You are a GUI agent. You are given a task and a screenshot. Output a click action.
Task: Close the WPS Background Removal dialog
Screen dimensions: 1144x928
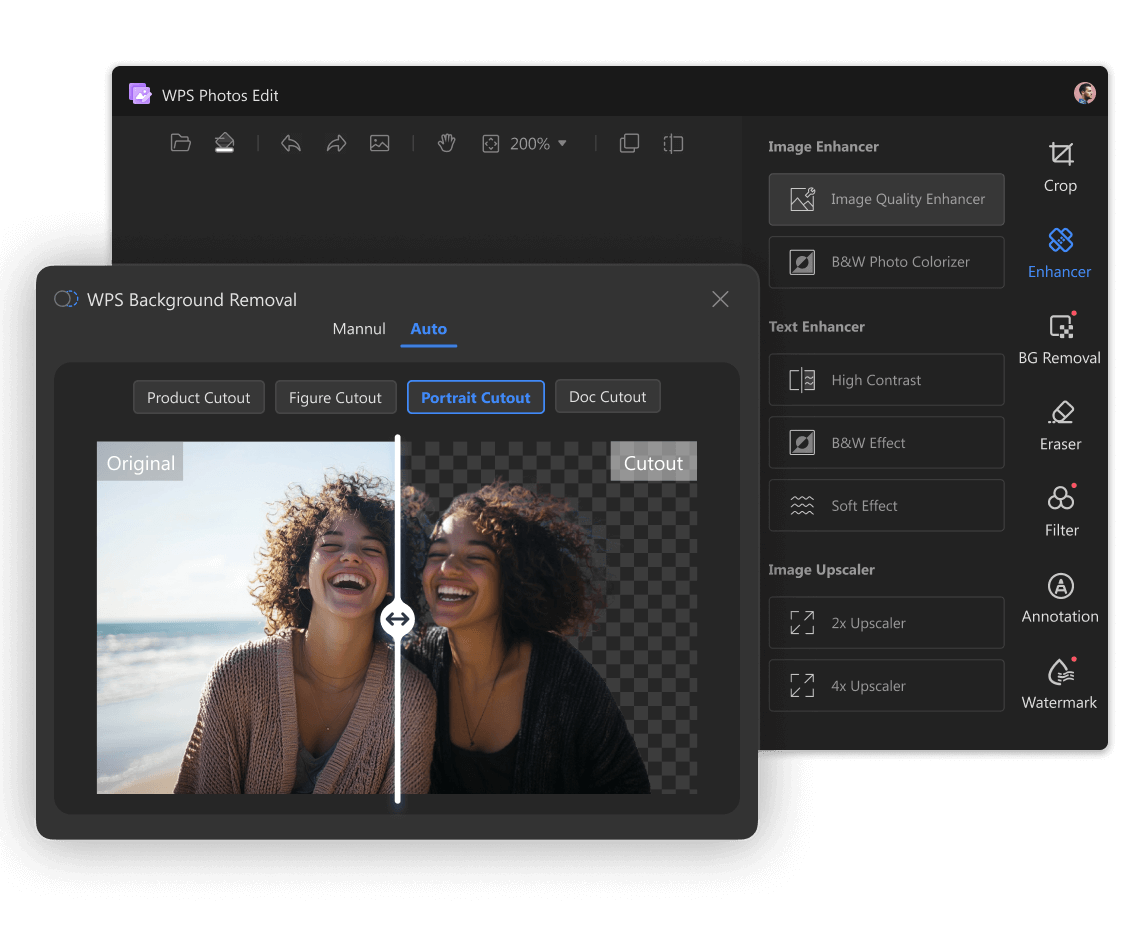click(x=720, y=299)
